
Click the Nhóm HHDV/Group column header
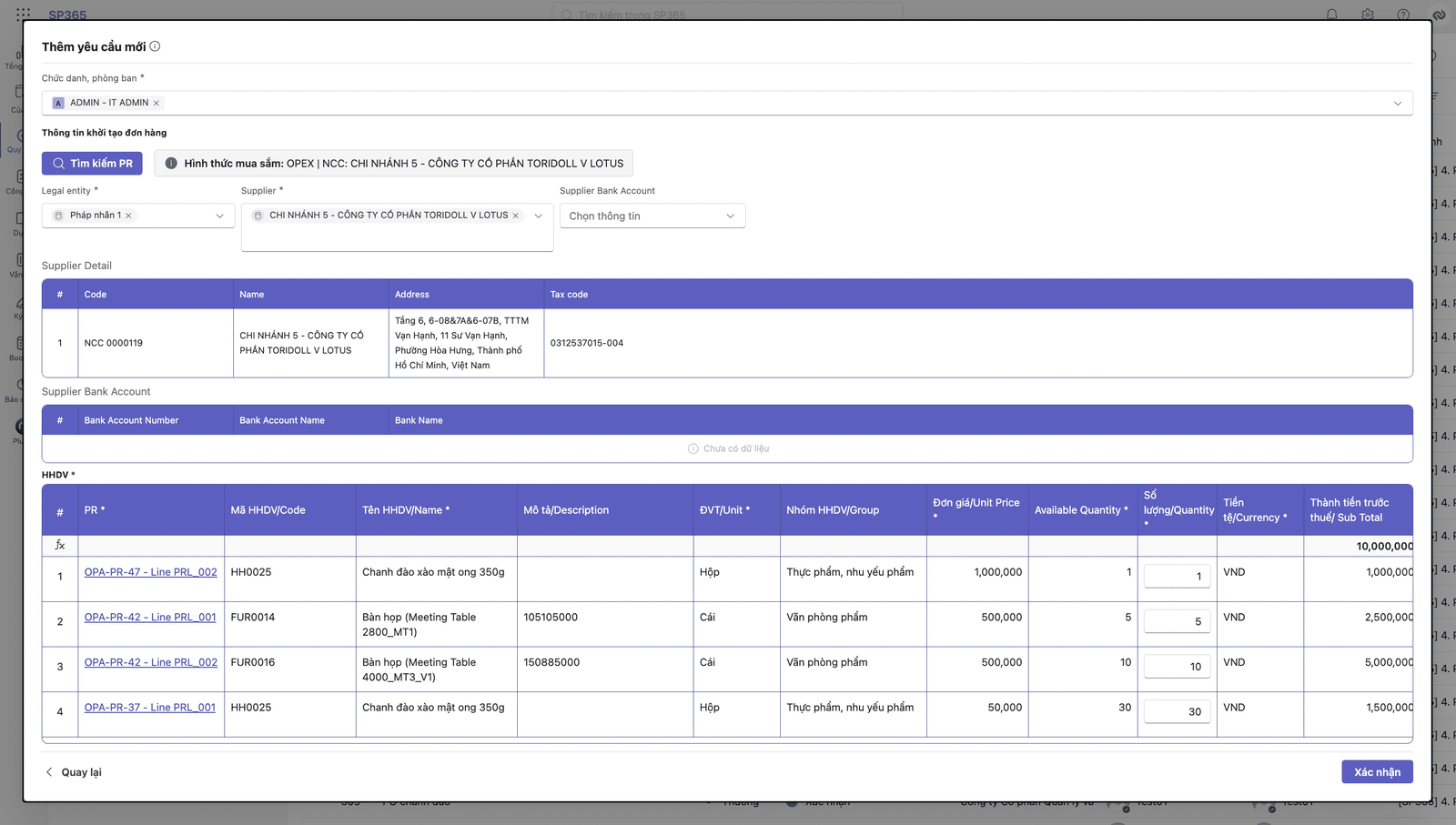854,509
